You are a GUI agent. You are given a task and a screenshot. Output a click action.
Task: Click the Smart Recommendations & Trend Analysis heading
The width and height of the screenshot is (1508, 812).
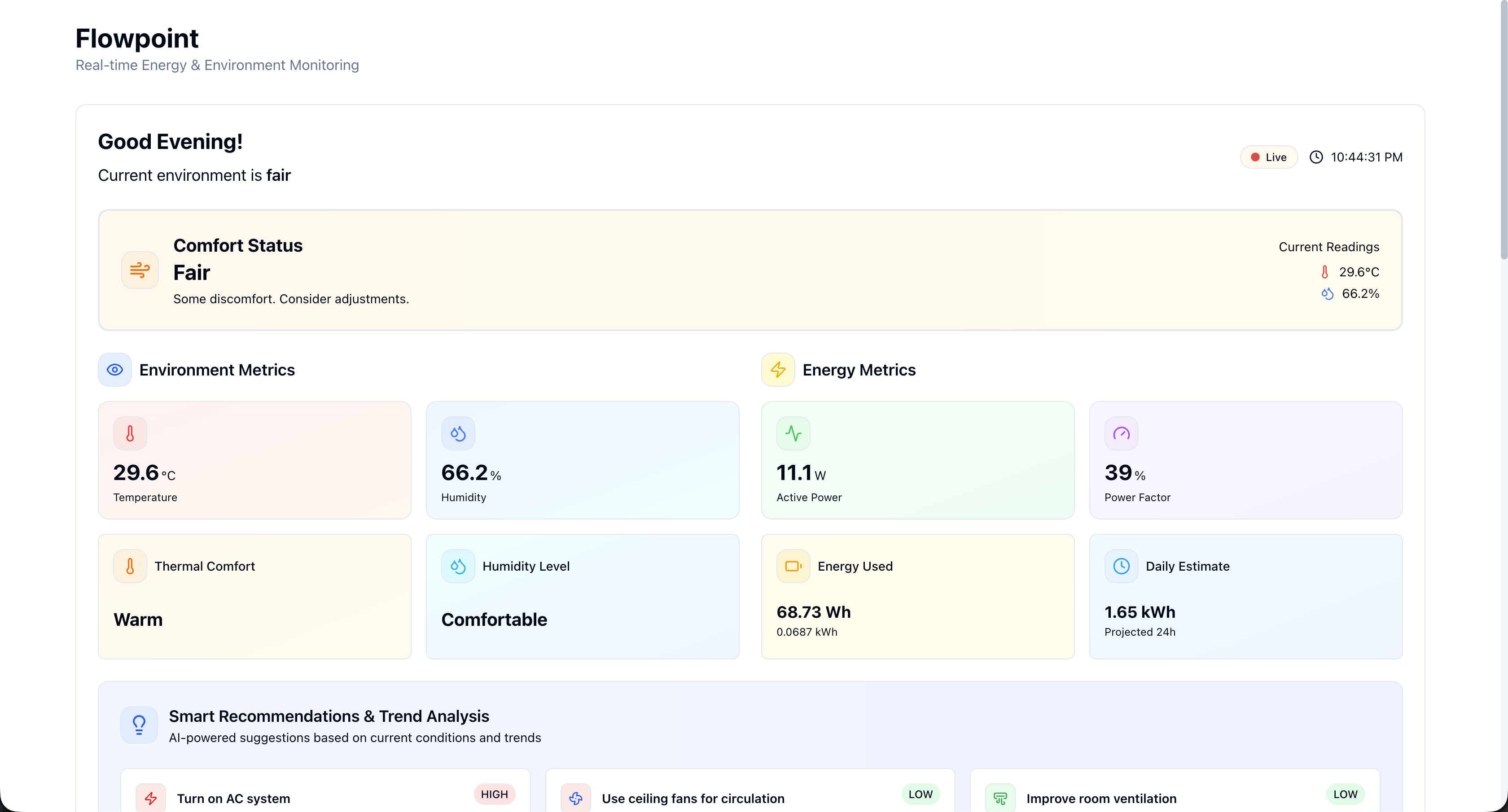click(329, 716)
